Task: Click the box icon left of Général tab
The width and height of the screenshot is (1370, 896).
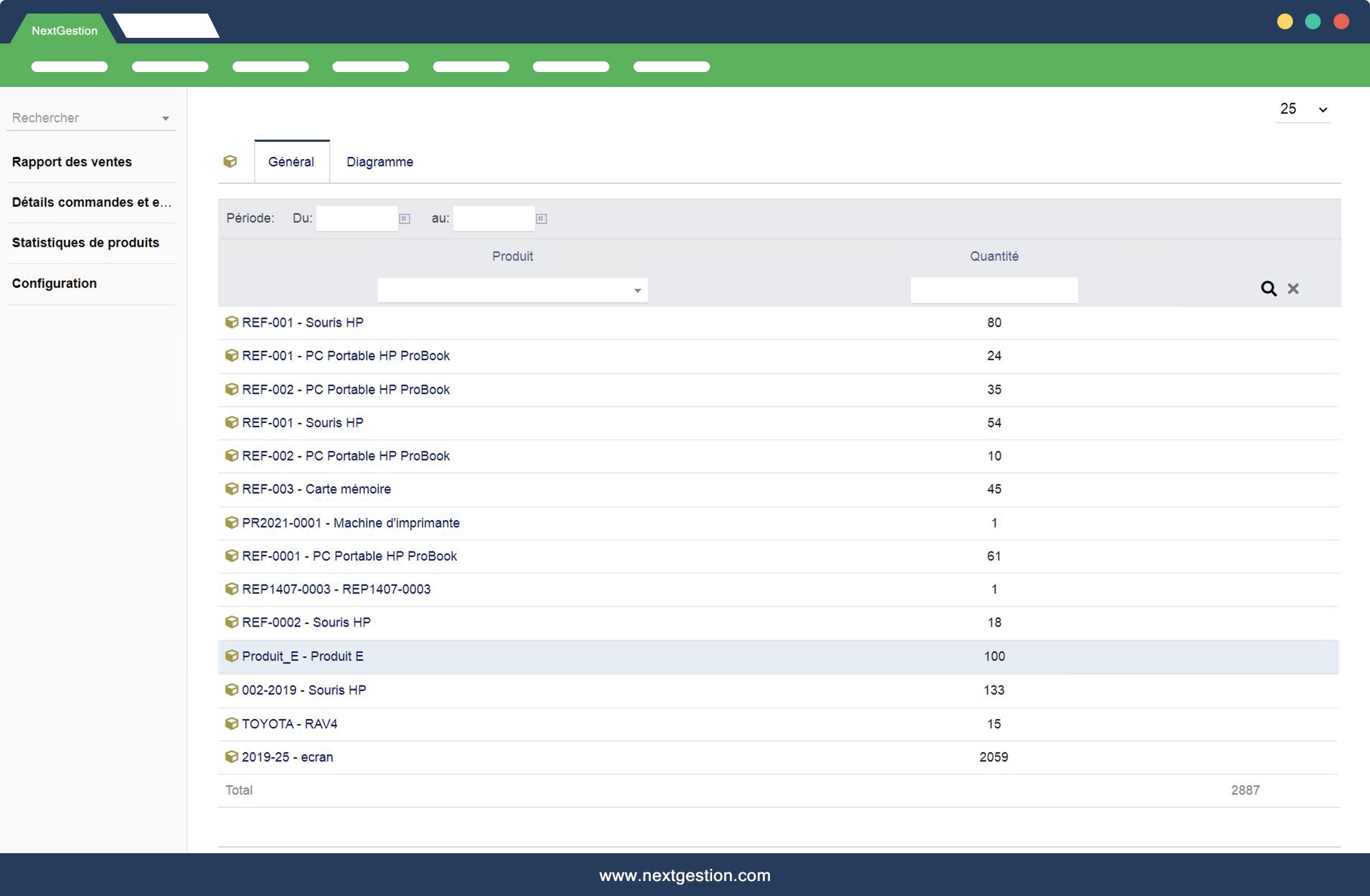Action: [230, 161]
